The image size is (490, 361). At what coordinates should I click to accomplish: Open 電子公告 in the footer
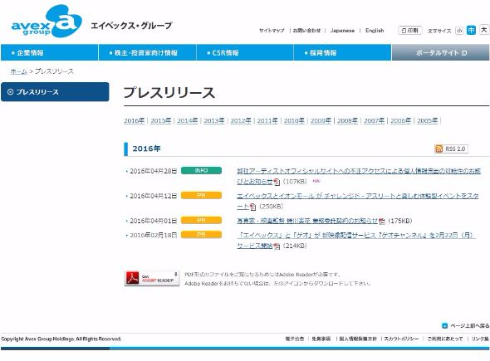point(295,339)
